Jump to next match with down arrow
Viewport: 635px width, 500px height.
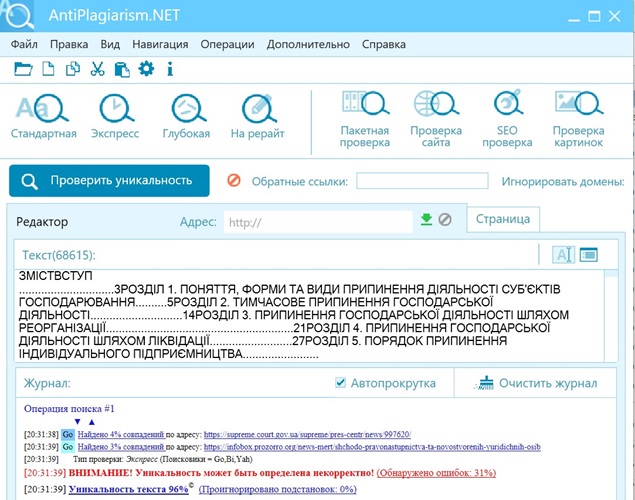click(77, 422)
